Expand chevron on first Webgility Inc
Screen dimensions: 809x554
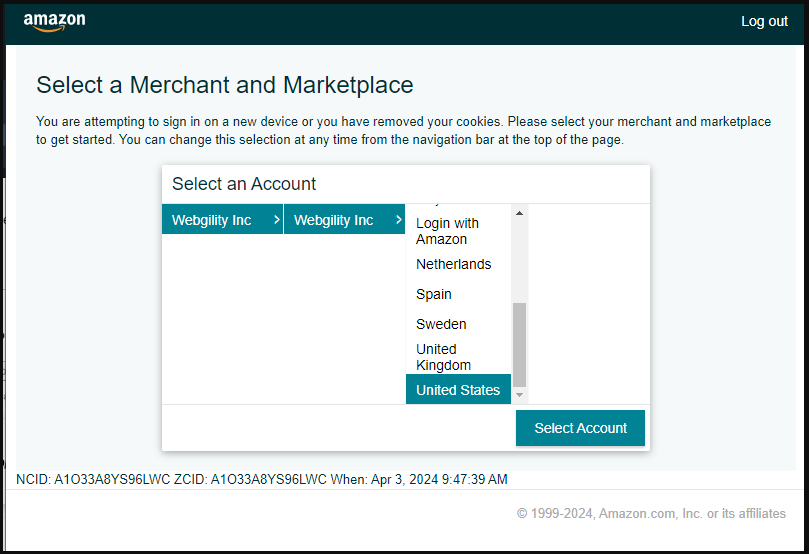pos(277,220)
